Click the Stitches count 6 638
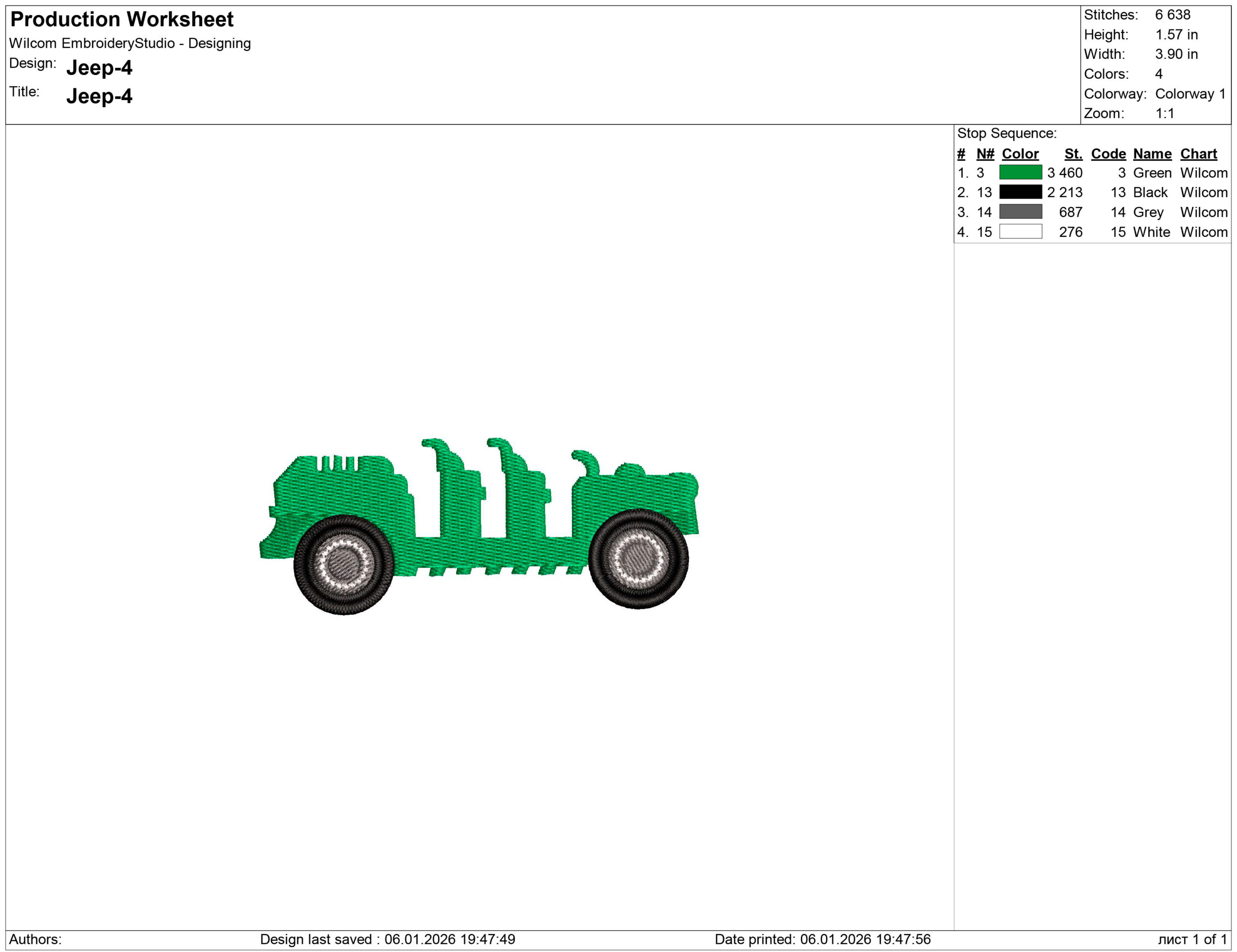1237x952 pixels. [1172, 14]
